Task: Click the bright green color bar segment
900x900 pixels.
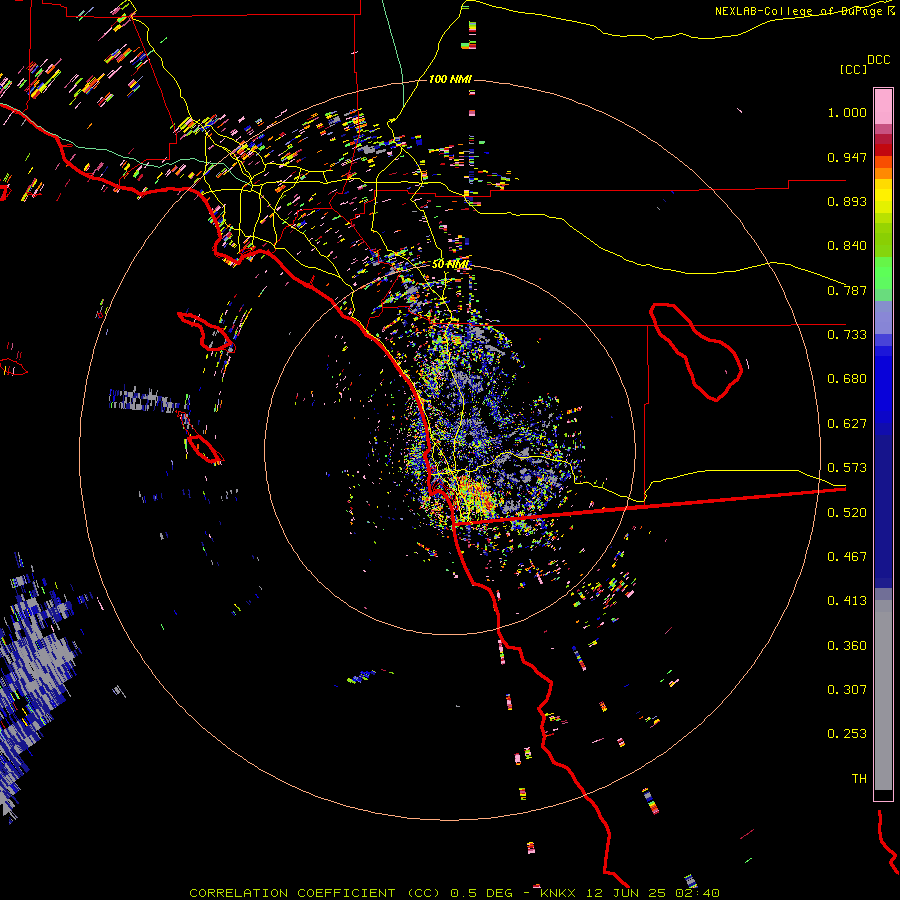Action: click(x=883, y=273)
